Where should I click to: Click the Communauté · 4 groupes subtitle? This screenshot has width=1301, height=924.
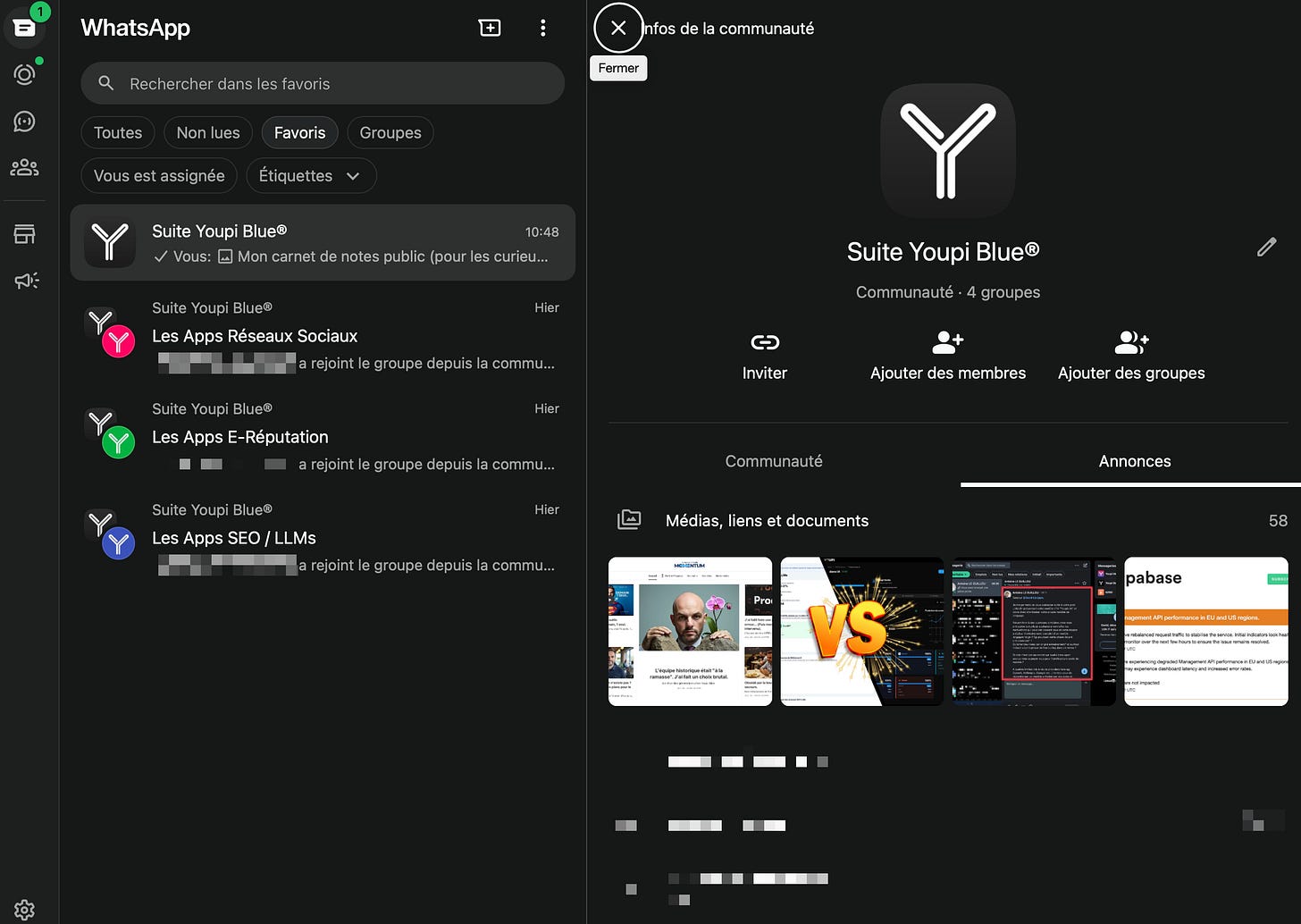coord(947,292)
